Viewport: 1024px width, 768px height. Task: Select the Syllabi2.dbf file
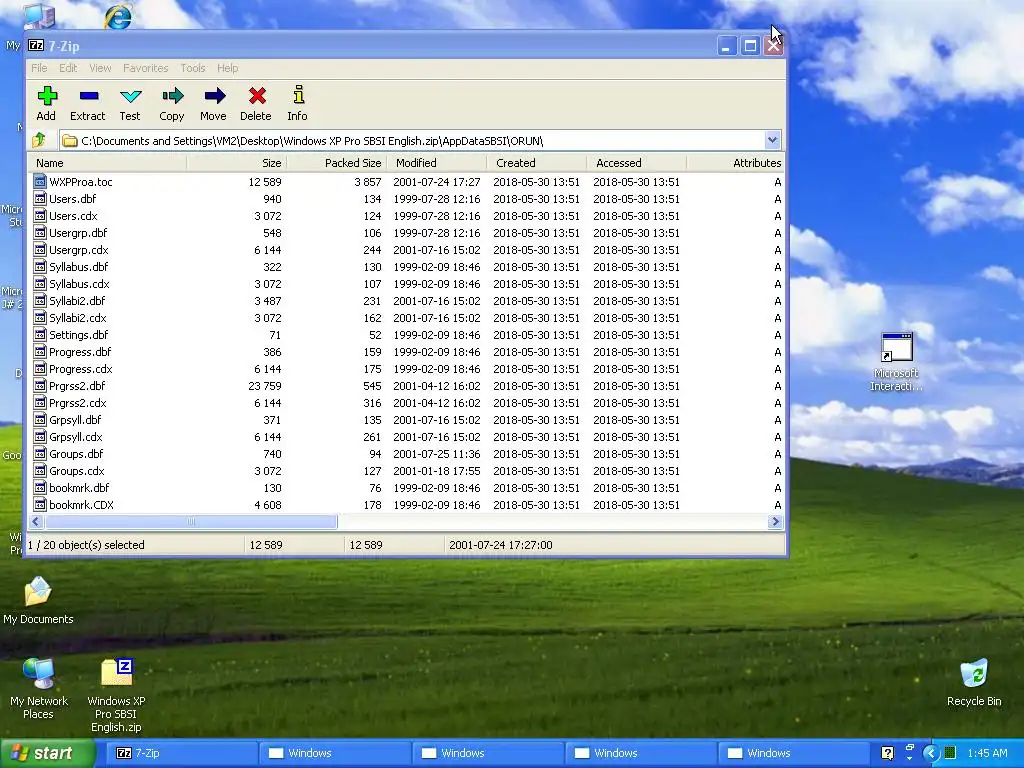pos(406,300)
